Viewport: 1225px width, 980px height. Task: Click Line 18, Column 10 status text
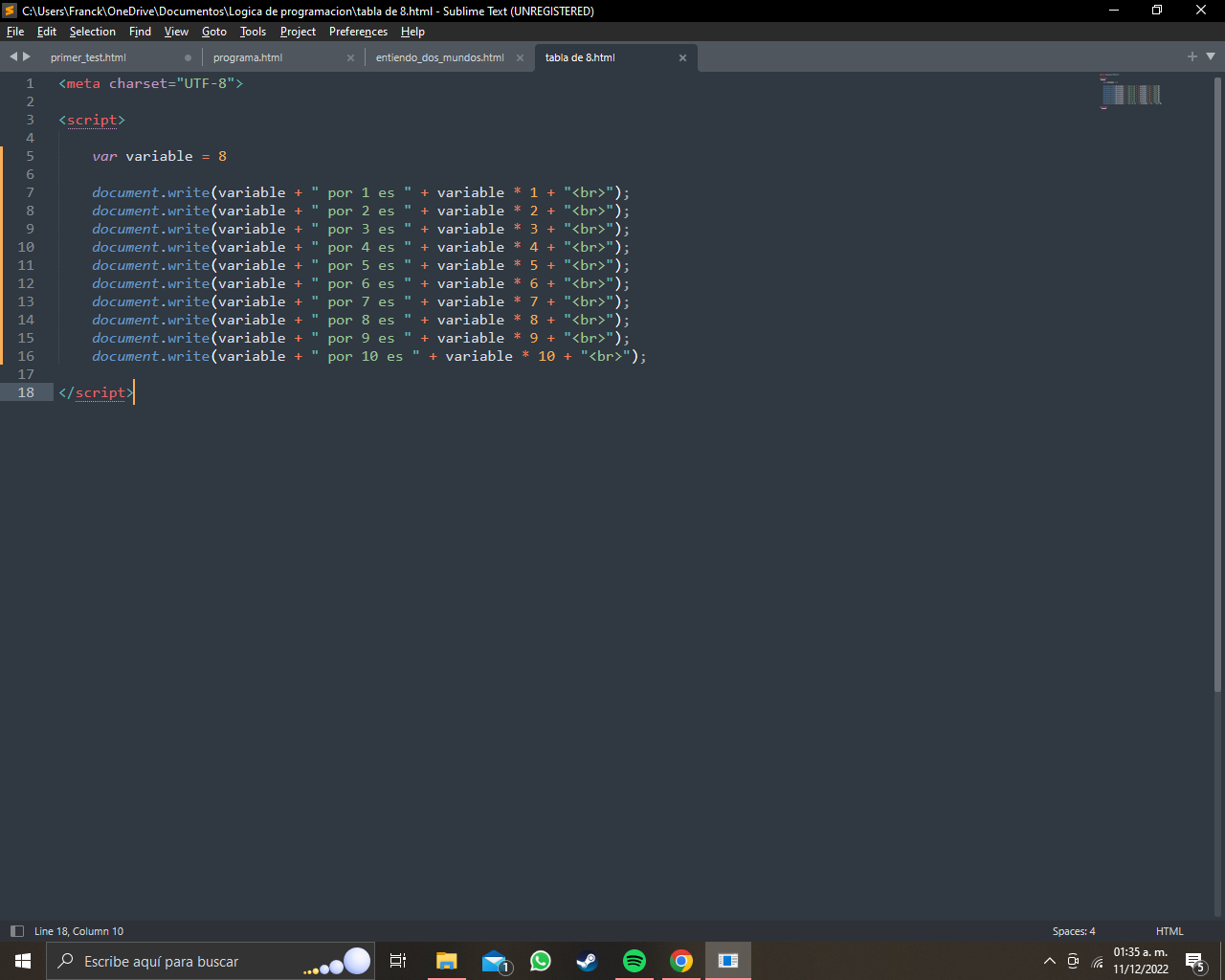pos(78,931)
